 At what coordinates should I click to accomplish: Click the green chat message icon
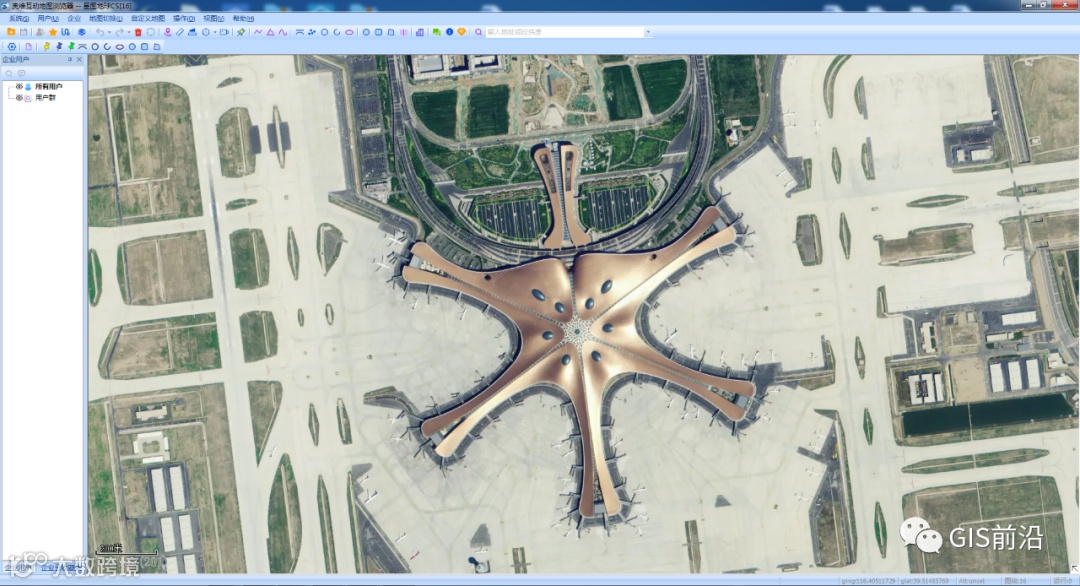[x=437, y=32]
